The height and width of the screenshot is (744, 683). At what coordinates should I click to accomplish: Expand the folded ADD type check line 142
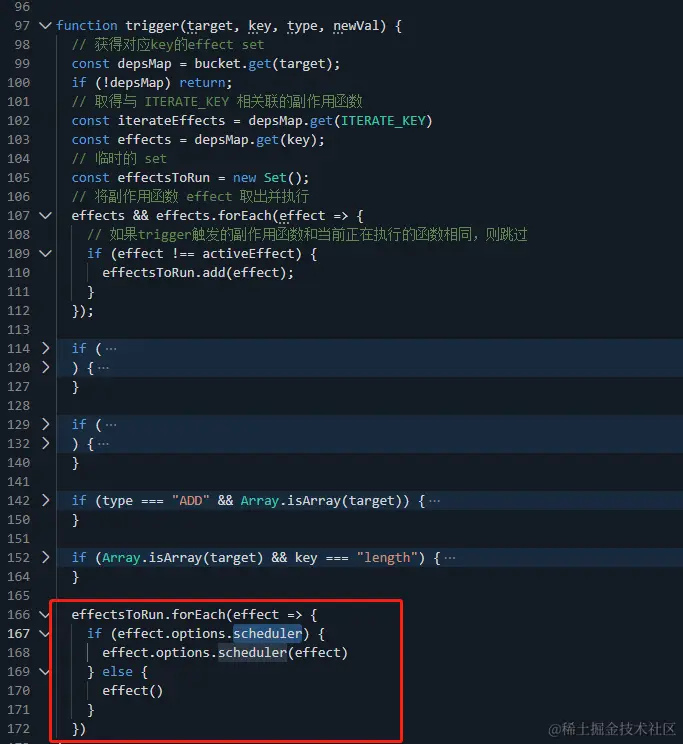[x=45, y=501]
